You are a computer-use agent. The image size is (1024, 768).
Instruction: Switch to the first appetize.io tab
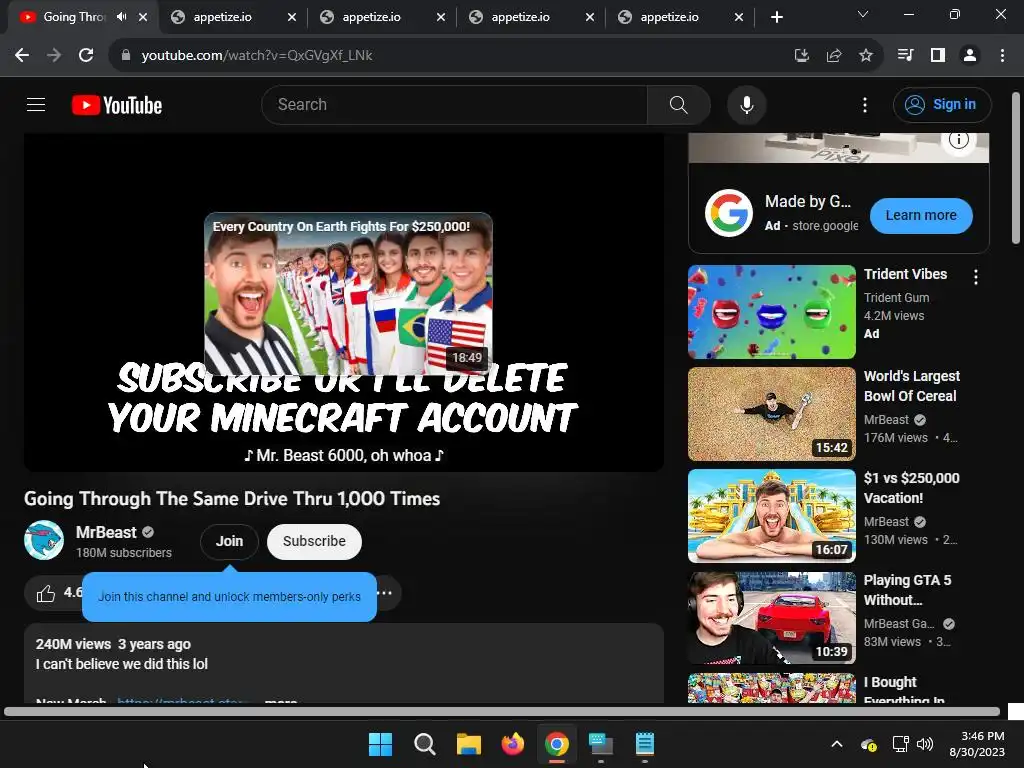coord(233,17)
